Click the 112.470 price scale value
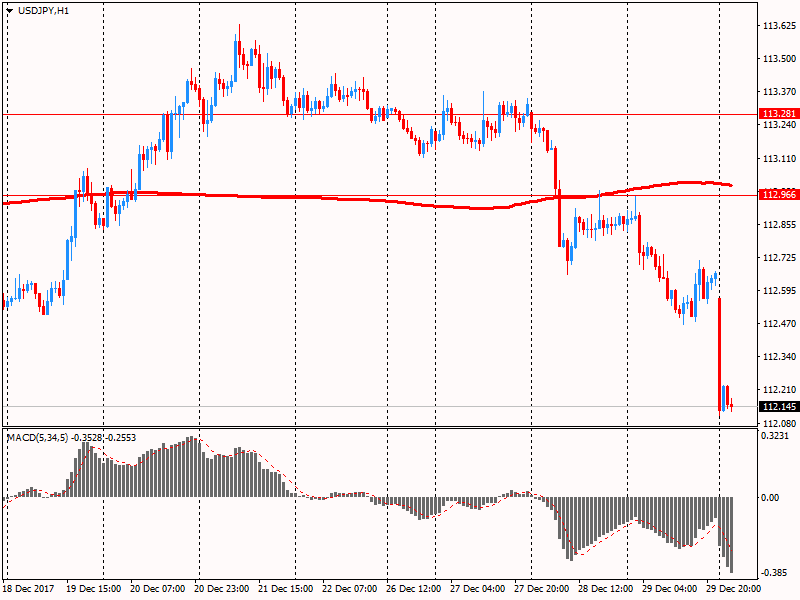Viewport: 800px width, 600px height. click(779, 323)
